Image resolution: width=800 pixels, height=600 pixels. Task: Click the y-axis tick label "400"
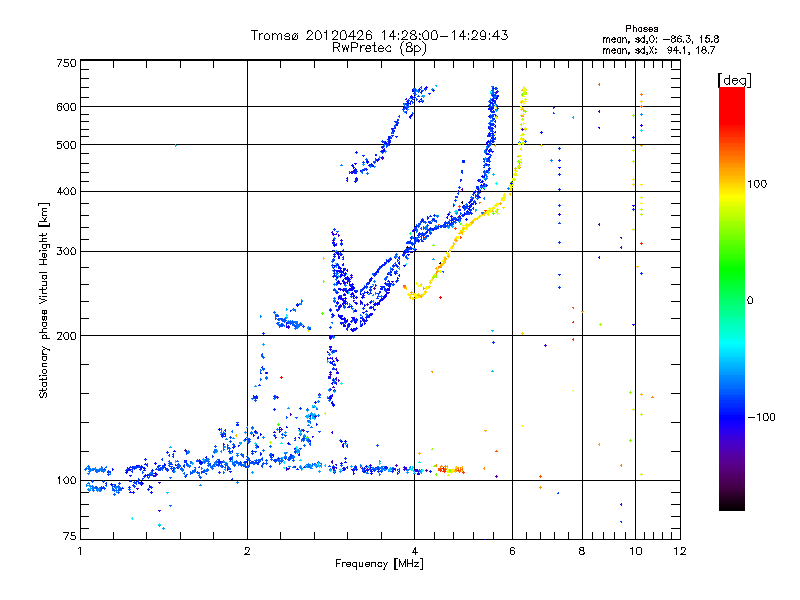tap(66, 192)
